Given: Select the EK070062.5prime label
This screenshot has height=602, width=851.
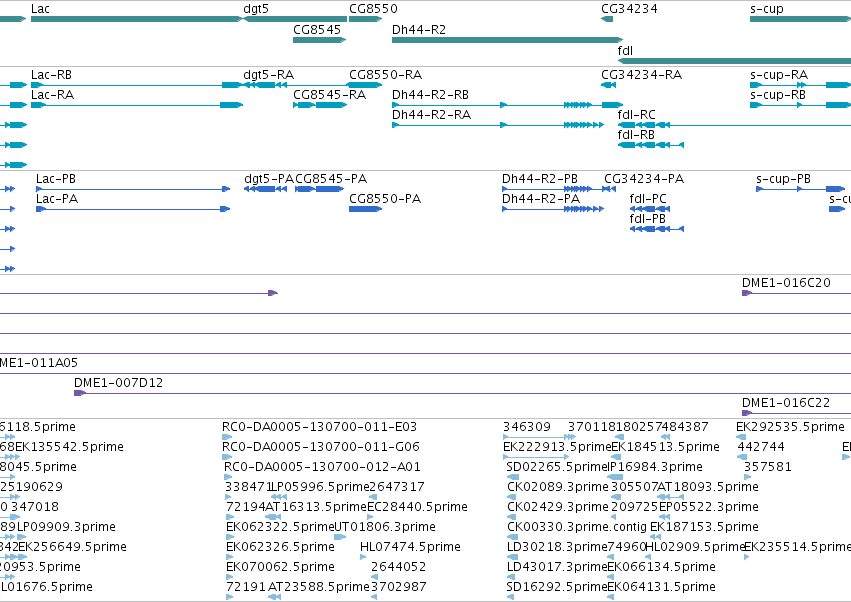Looking at the screenshot, I should pyautogui.click(x=280, y=567).
